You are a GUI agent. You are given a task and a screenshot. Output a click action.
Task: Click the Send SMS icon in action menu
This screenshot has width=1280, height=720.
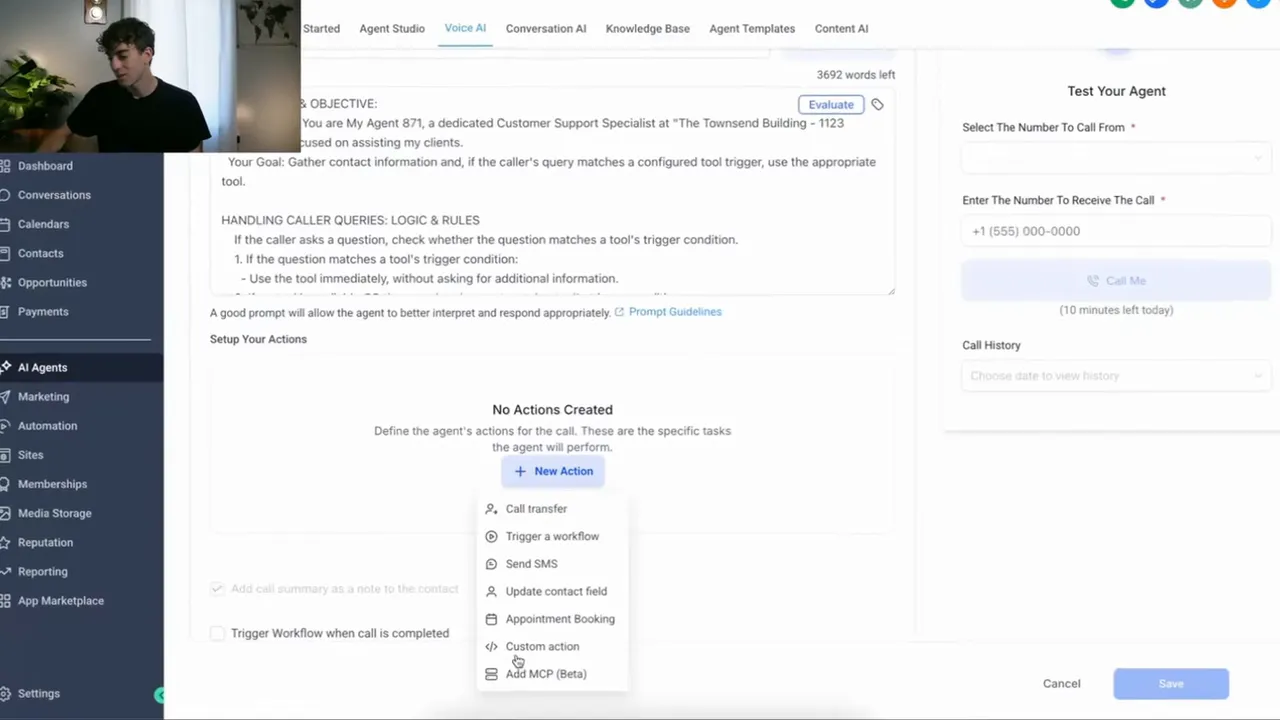click(x=491, y=563)
